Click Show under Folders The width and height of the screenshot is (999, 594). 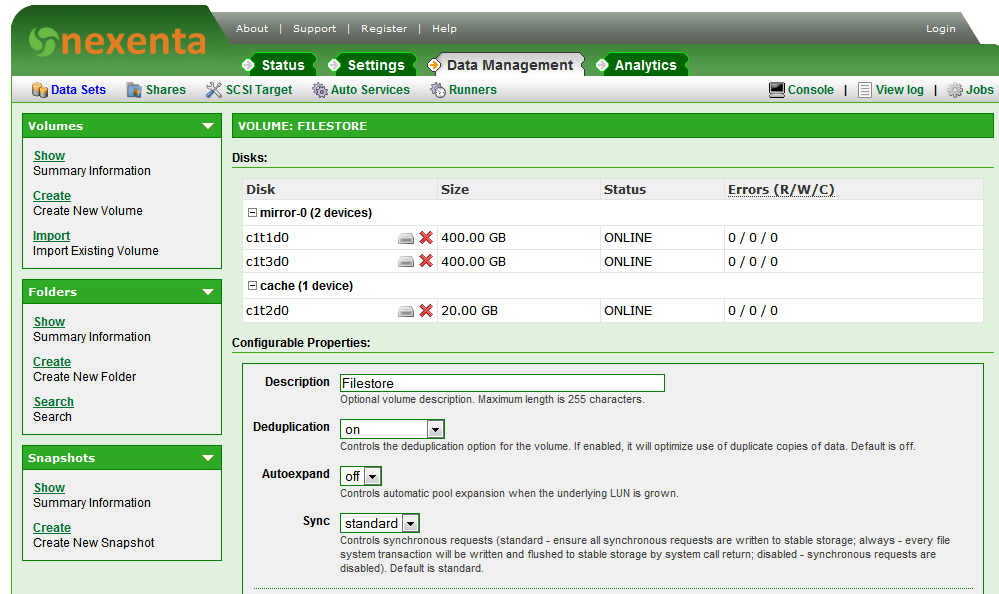pyautogui.click(x=49, y=322)
